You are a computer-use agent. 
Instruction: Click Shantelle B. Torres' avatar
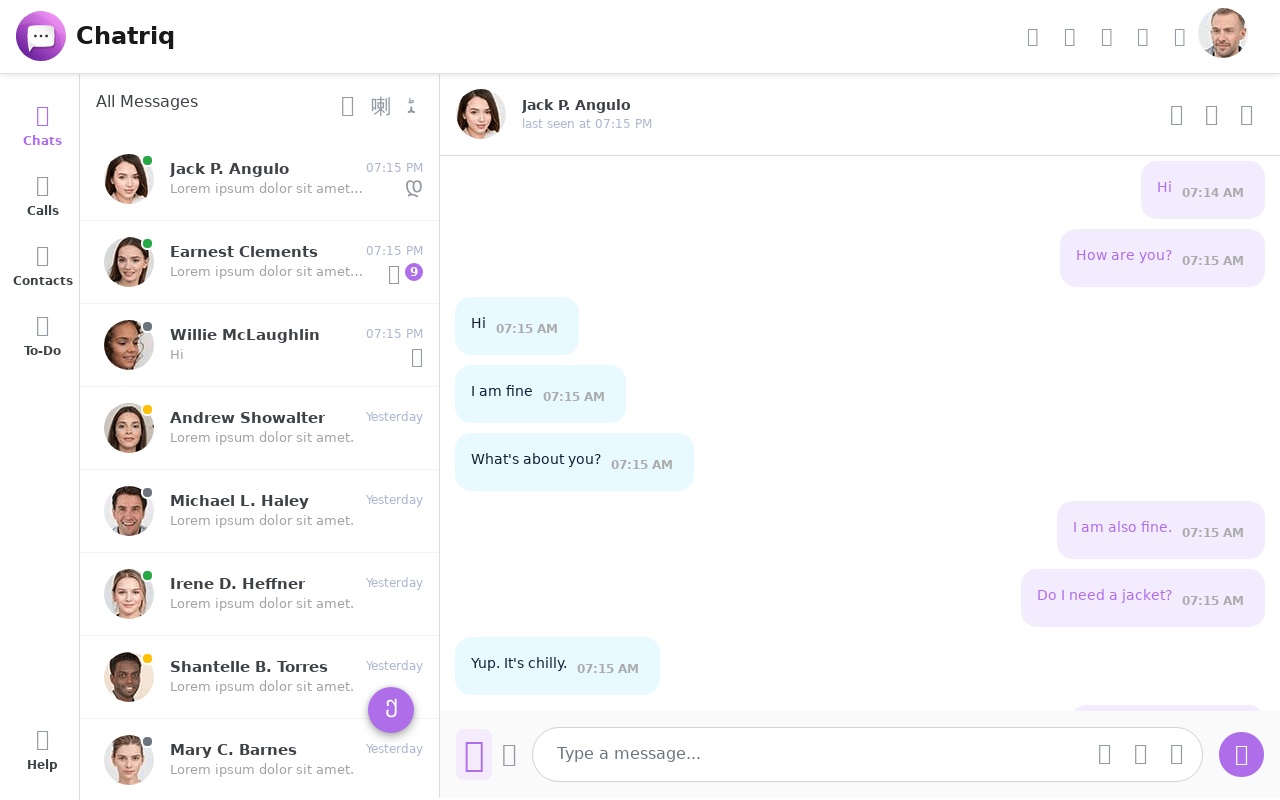click(129, 677)
